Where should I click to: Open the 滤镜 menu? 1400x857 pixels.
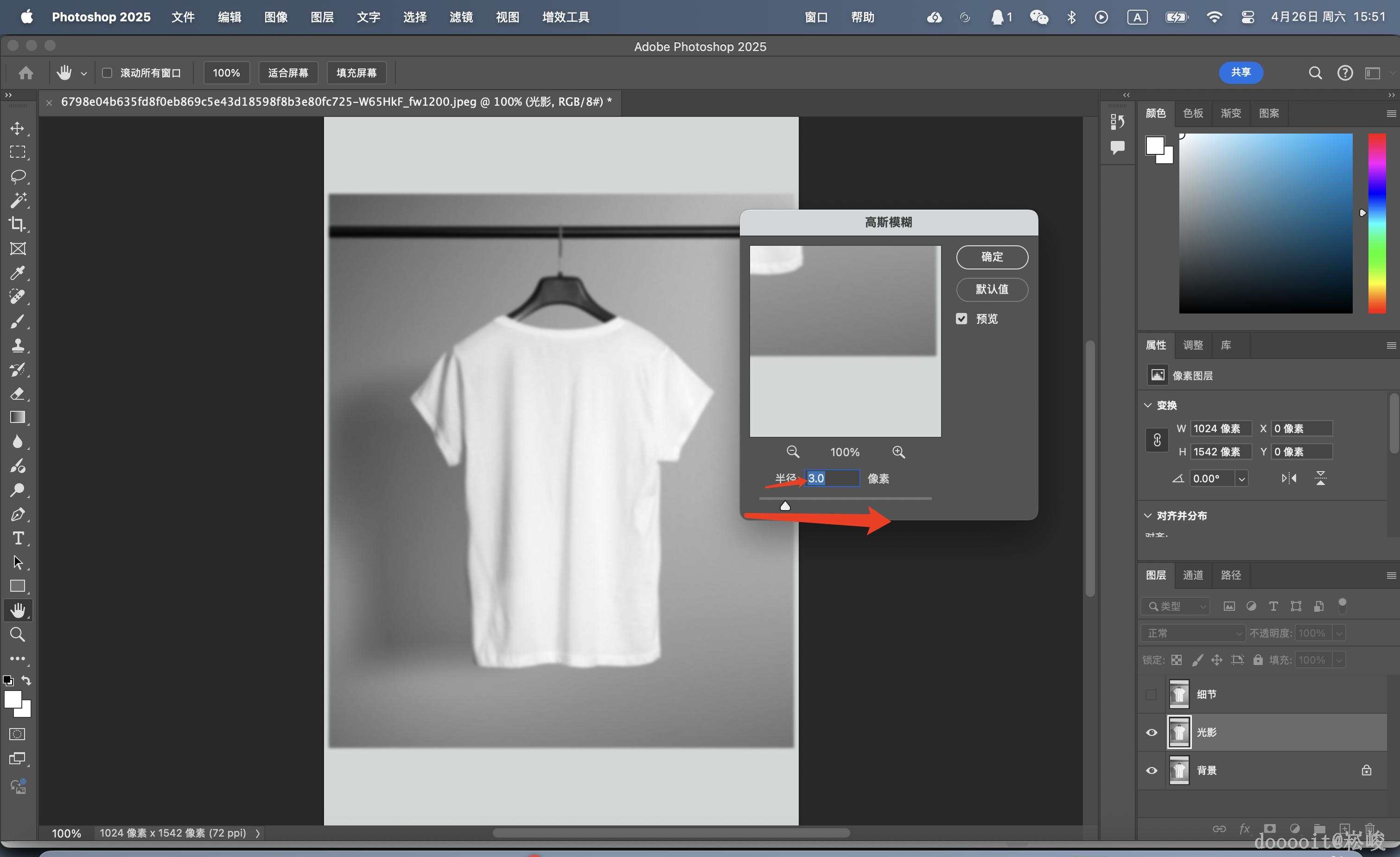point(461,17)
